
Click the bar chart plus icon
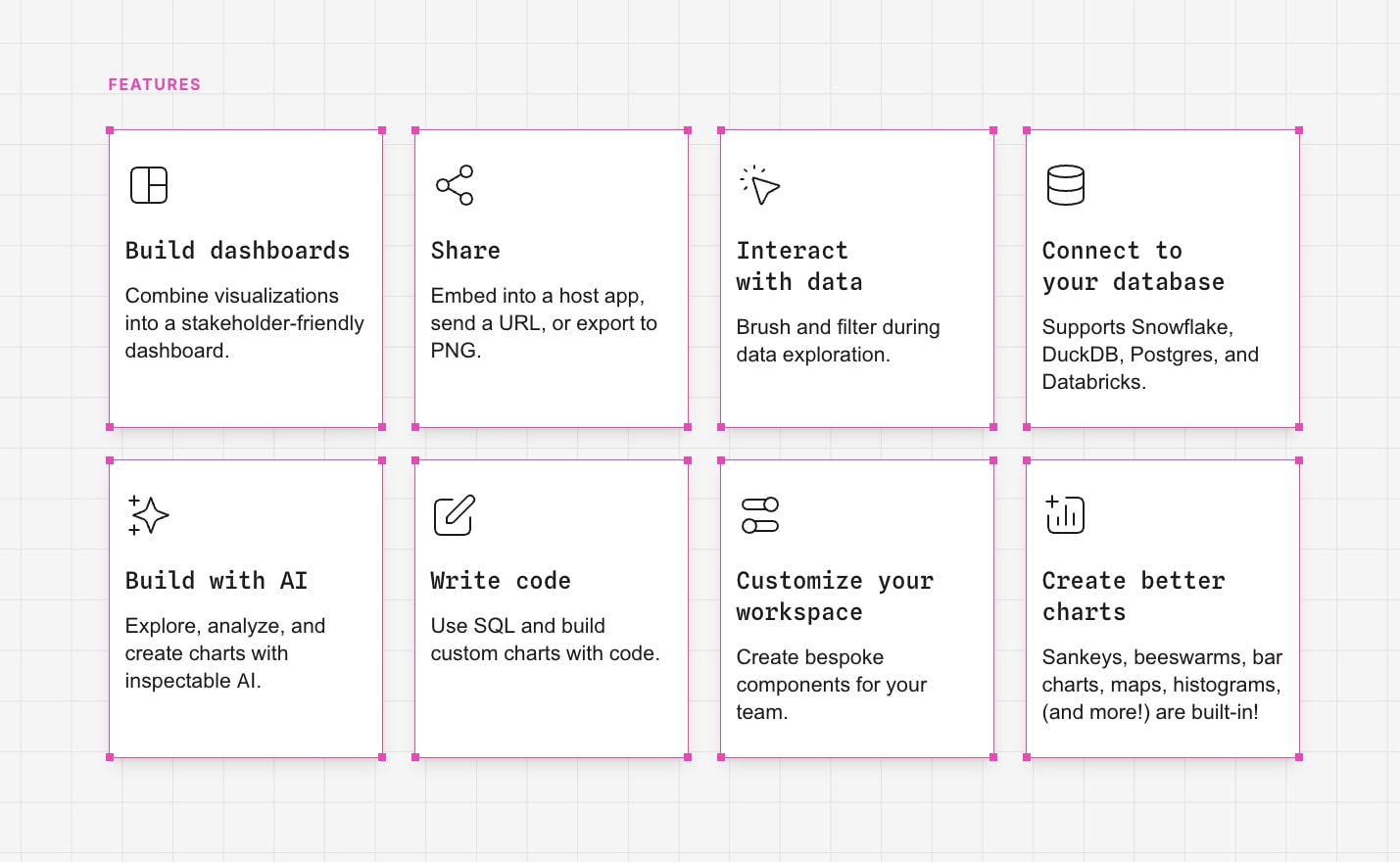[x=1066, y=515]
